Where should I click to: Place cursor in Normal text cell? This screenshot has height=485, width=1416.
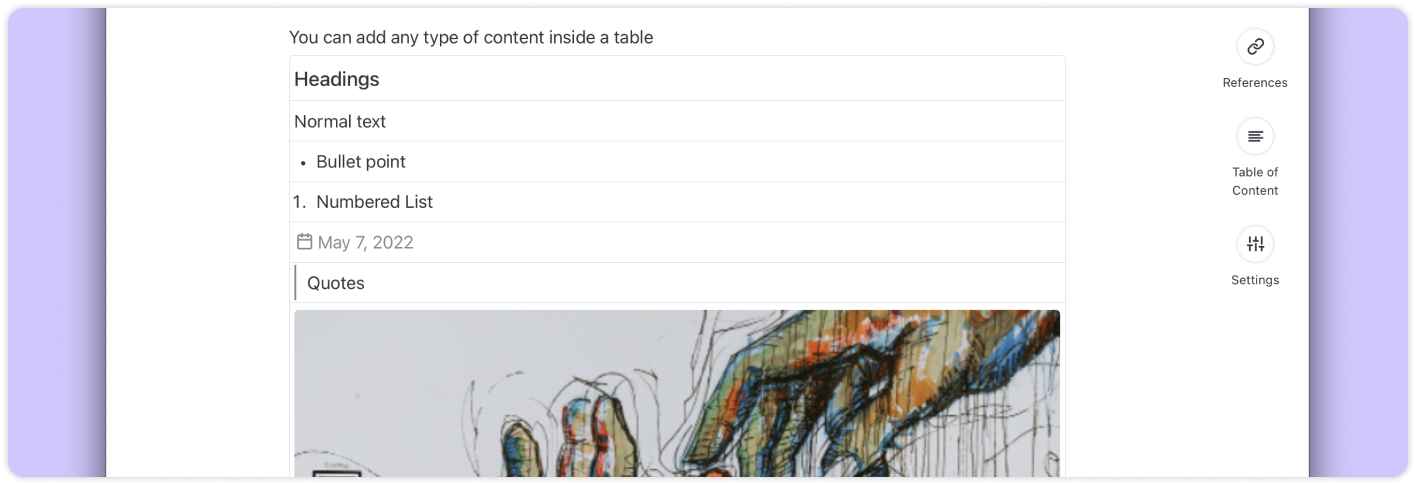677,121
